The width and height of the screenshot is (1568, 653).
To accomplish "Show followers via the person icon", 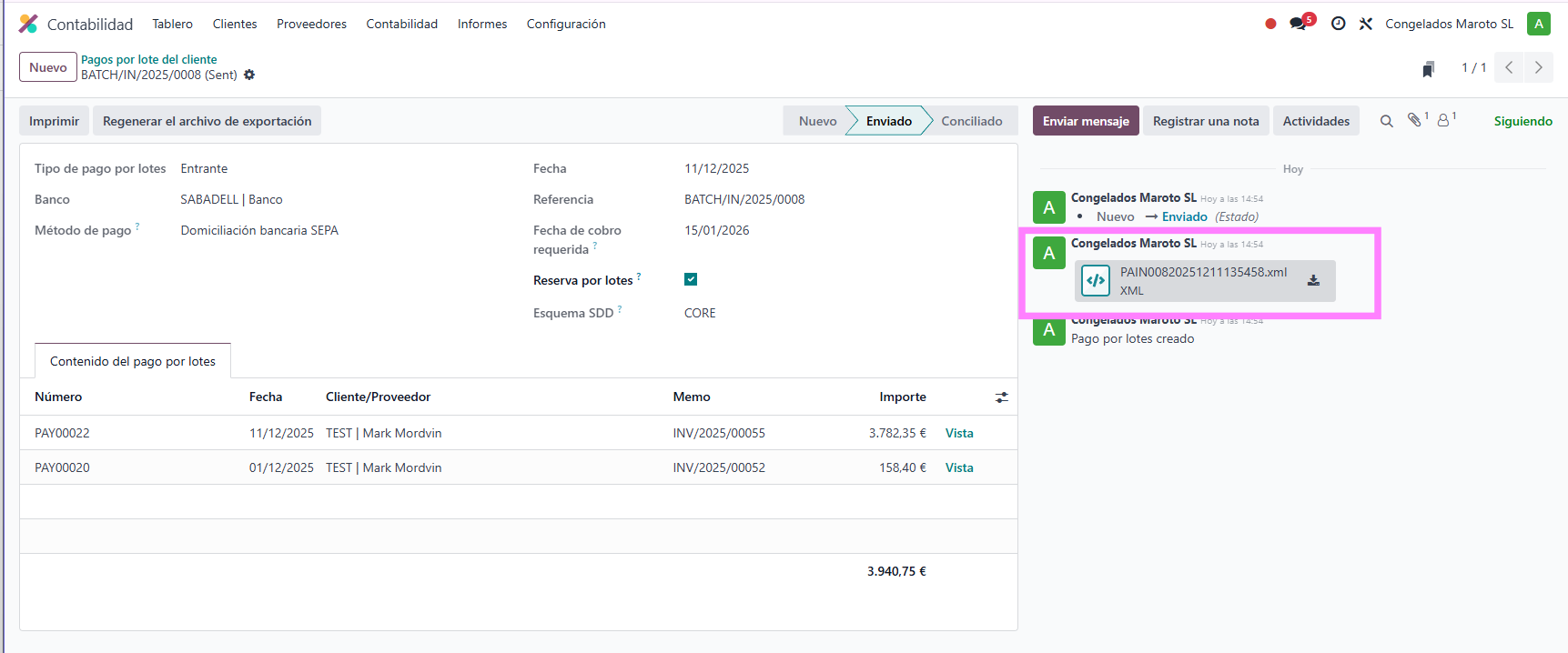I will click(1443, 120).
